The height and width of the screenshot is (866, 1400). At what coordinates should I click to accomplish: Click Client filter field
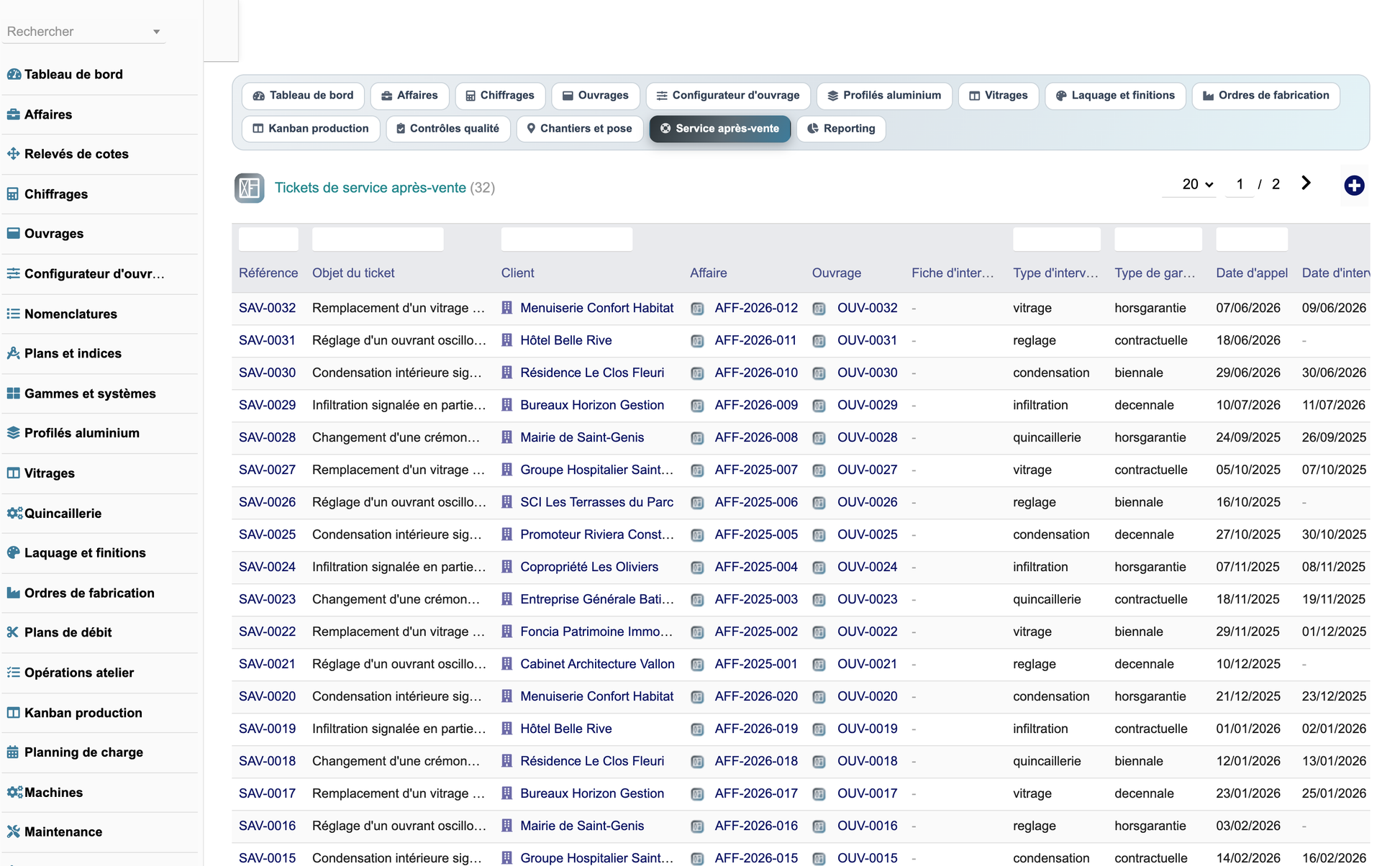[x=567, y=239]
